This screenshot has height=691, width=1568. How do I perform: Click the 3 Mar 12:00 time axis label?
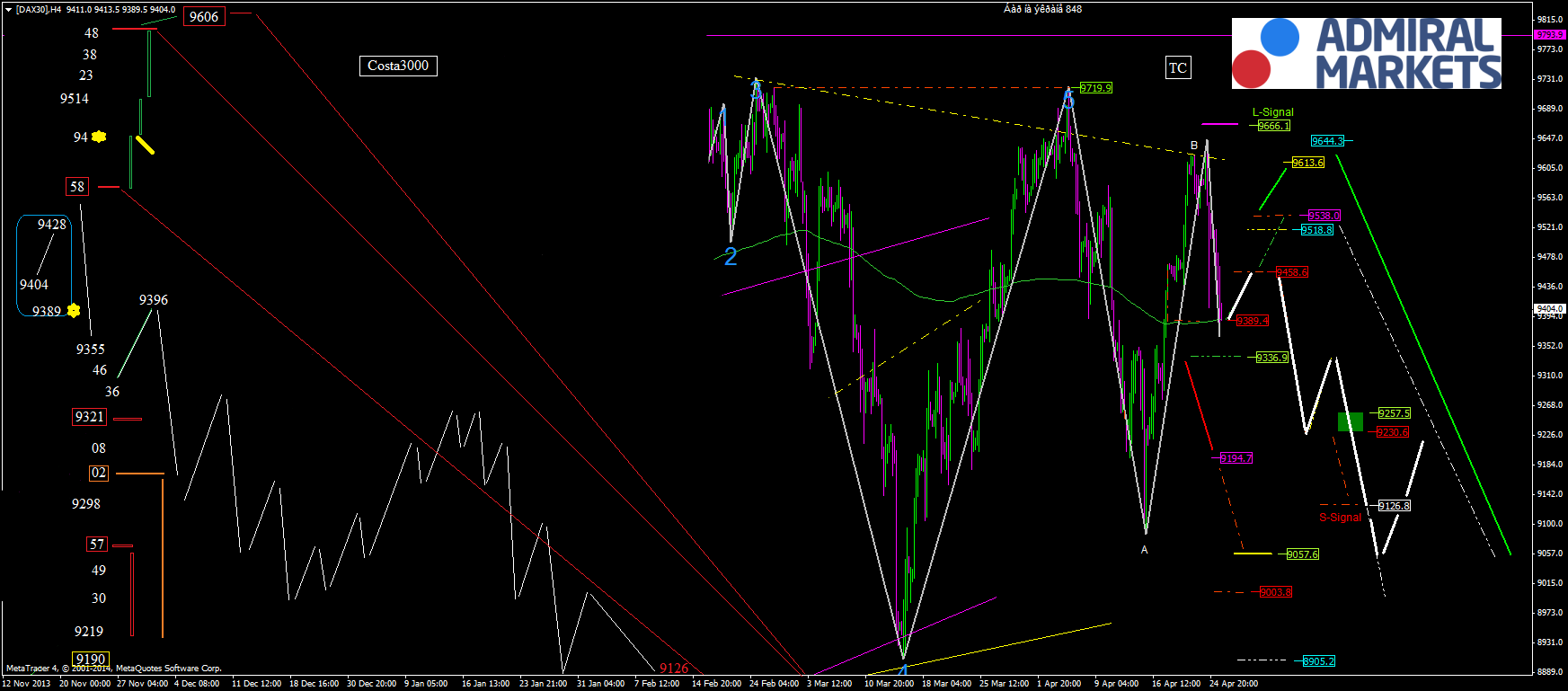tap(829, 684)
